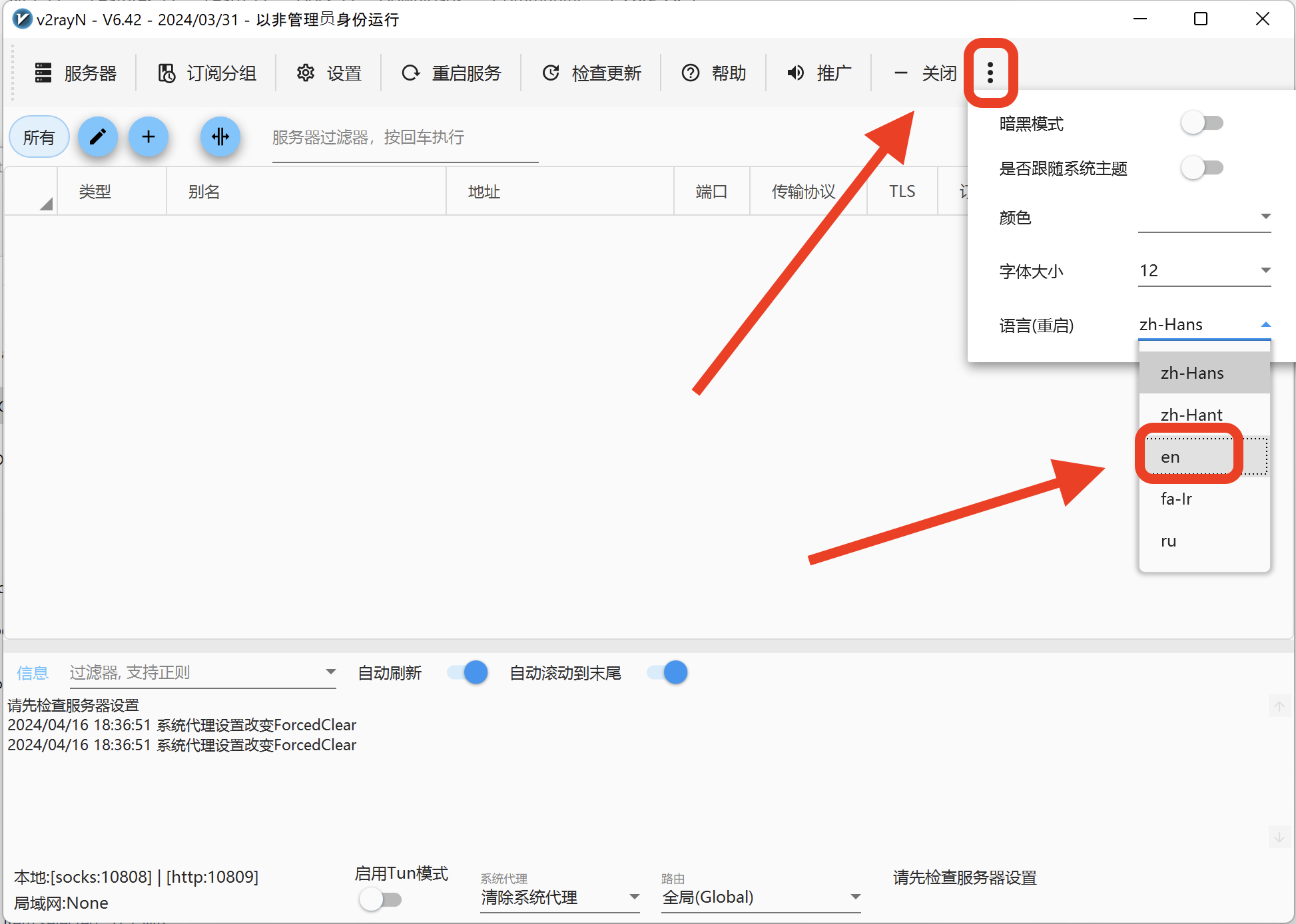Screen dimensions: 1296x924
Task: Open the 订阅分组 subscription group menu
Action: pyautogui.click(x=207, y=73)
